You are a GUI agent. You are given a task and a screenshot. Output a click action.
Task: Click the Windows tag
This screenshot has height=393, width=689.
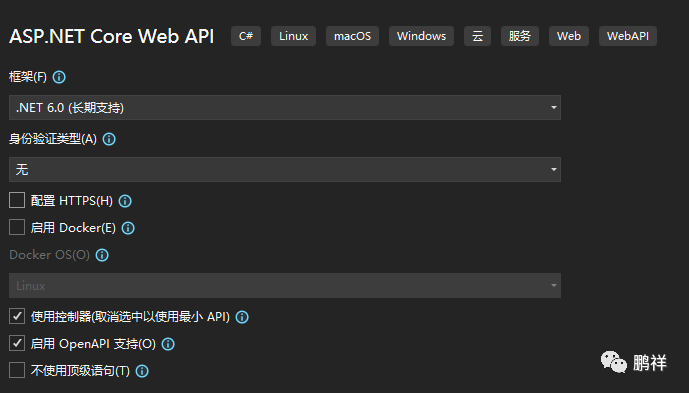421,36
